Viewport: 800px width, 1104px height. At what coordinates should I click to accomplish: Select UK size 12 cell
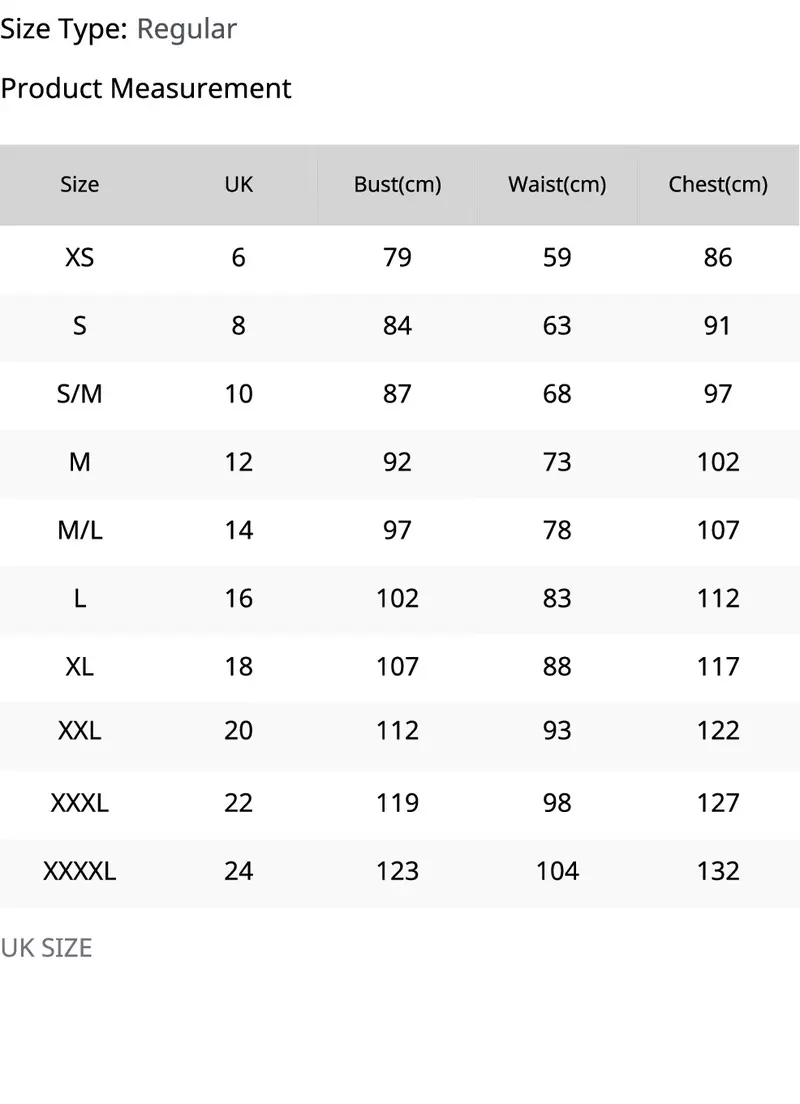pyautogui.click(x=239, y=462)
